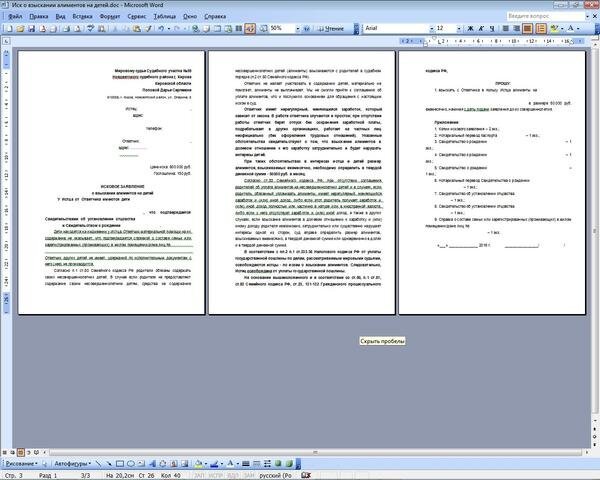Viewport: 600px width, 480px height.
Task: Click the Open file folder icon
Action: pos(21,30)
